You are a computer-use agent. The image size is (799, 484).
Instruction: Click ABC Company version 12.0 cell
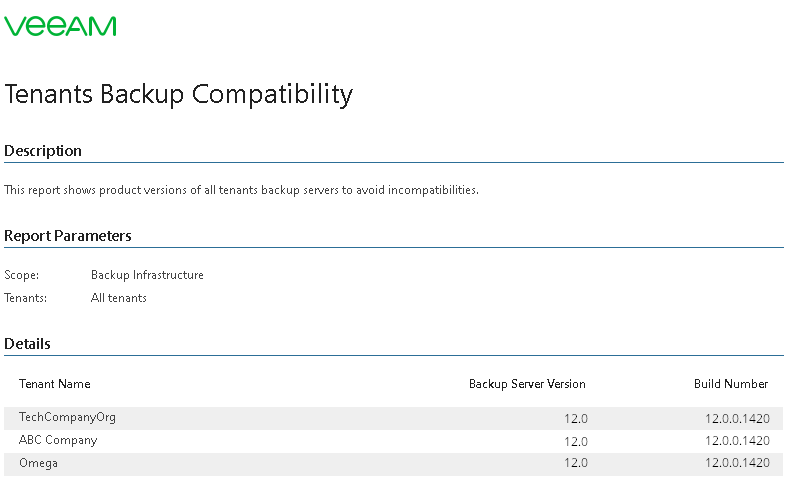[576, 442]
